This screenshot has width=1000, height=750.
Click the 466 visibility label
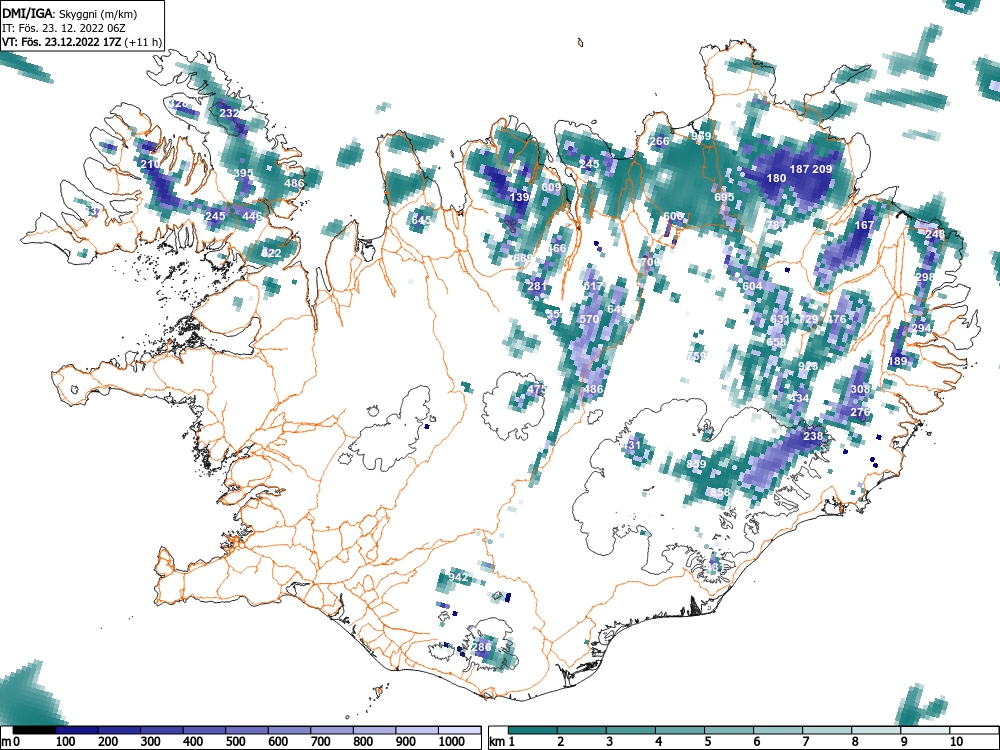[557, 248]
